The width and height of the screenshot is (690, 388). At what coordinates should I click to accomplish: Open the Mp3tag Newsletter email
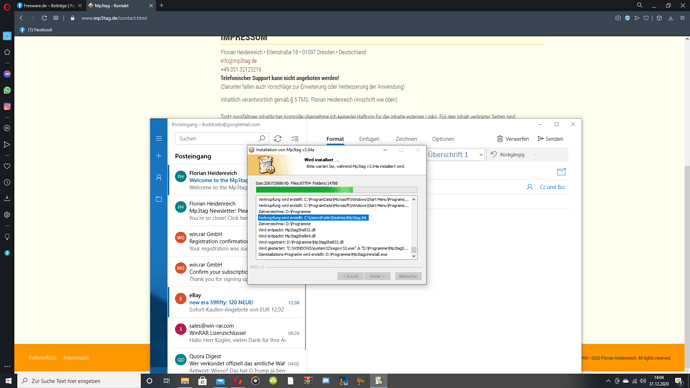tap(209, 211)
